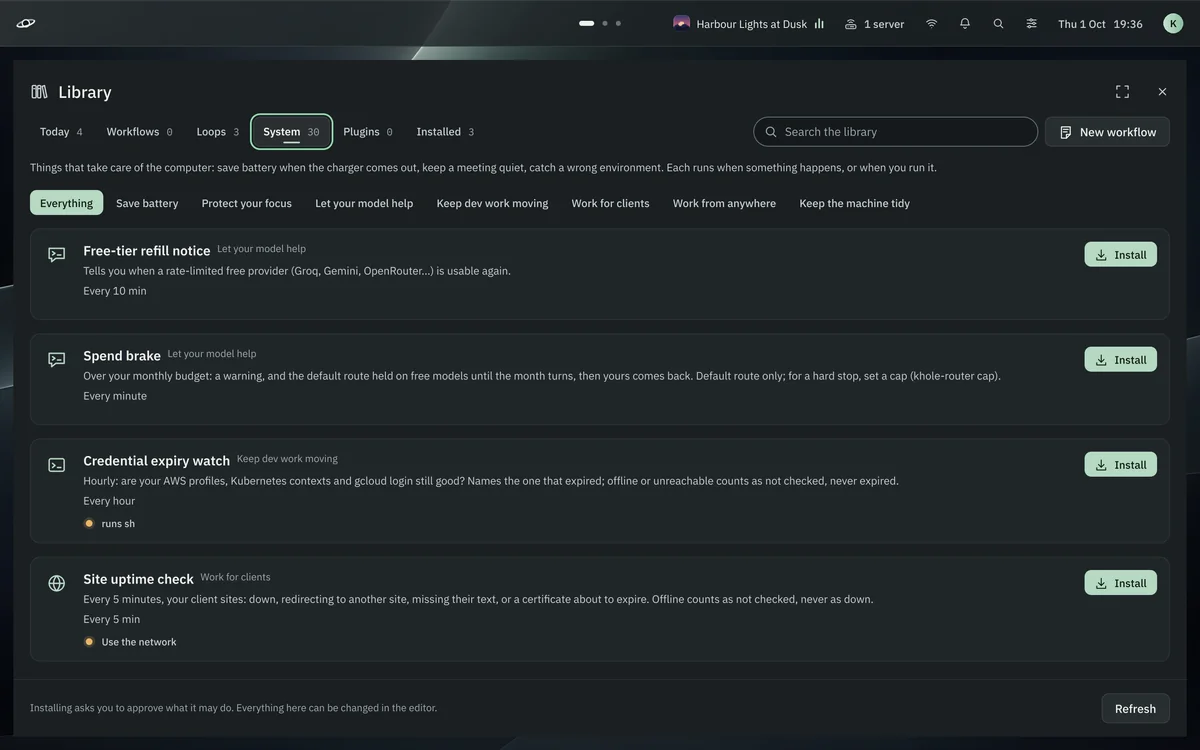Click the Every hour schedule text
1200x750 pixels.
click(110, 501)
